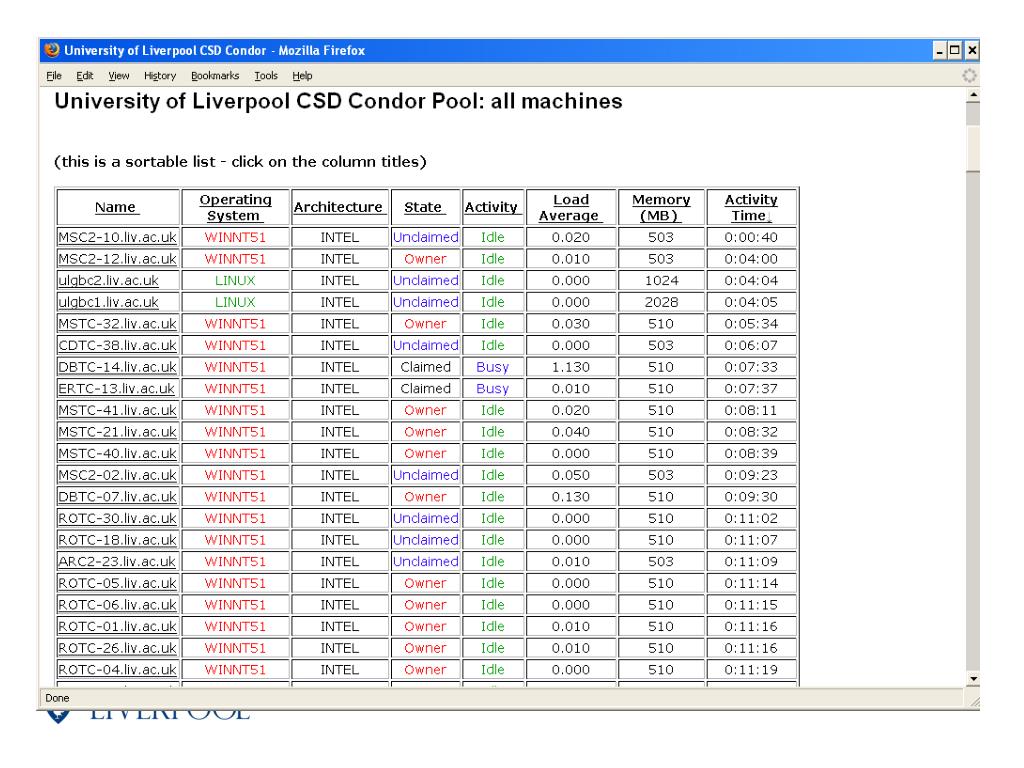Sort by Activity column header

pos(491,208)
